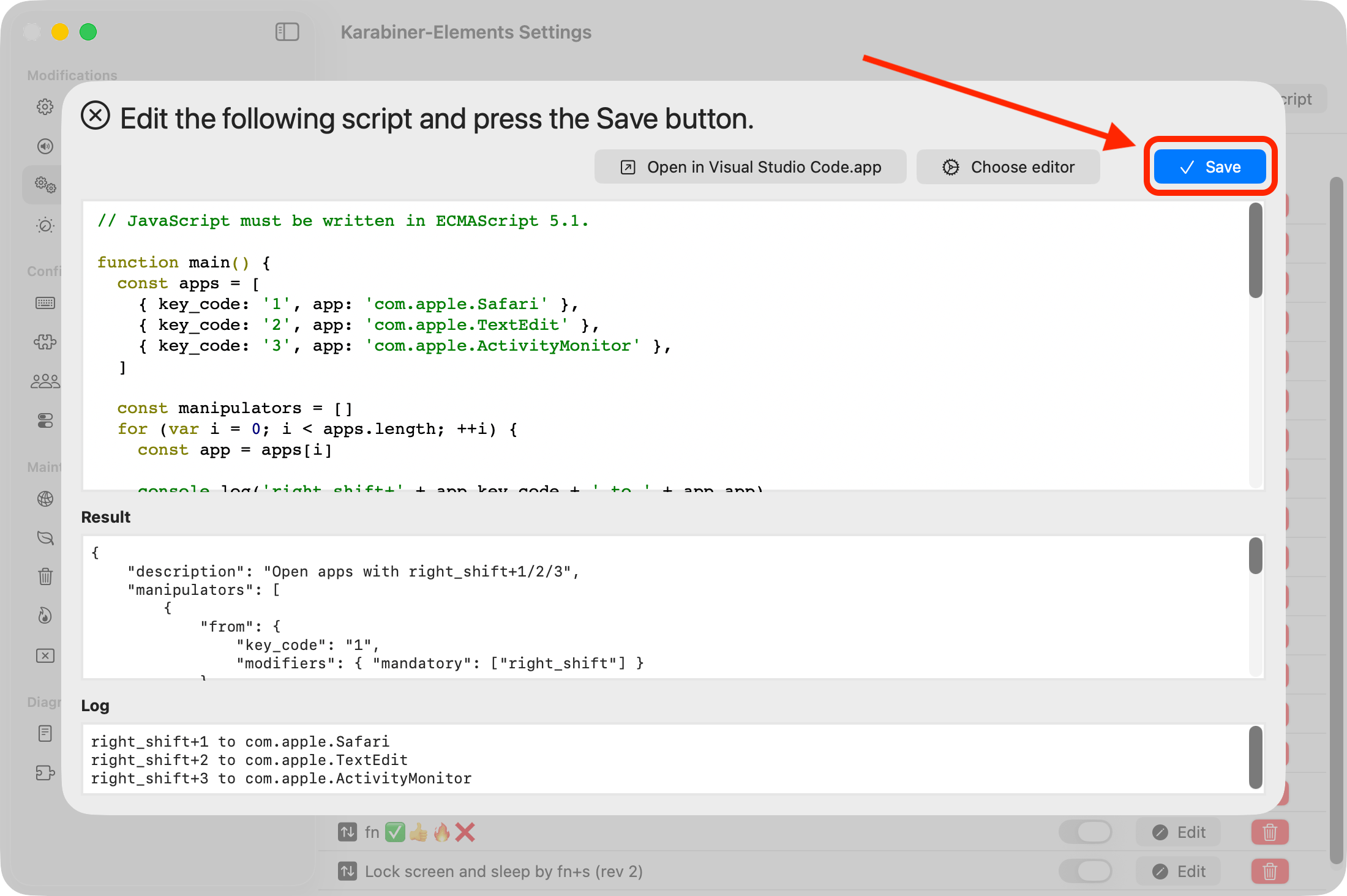The width and height of the screenshot is (1347, 896).
Task: Select the people icon for profiles section
Action: click(45, 380)
